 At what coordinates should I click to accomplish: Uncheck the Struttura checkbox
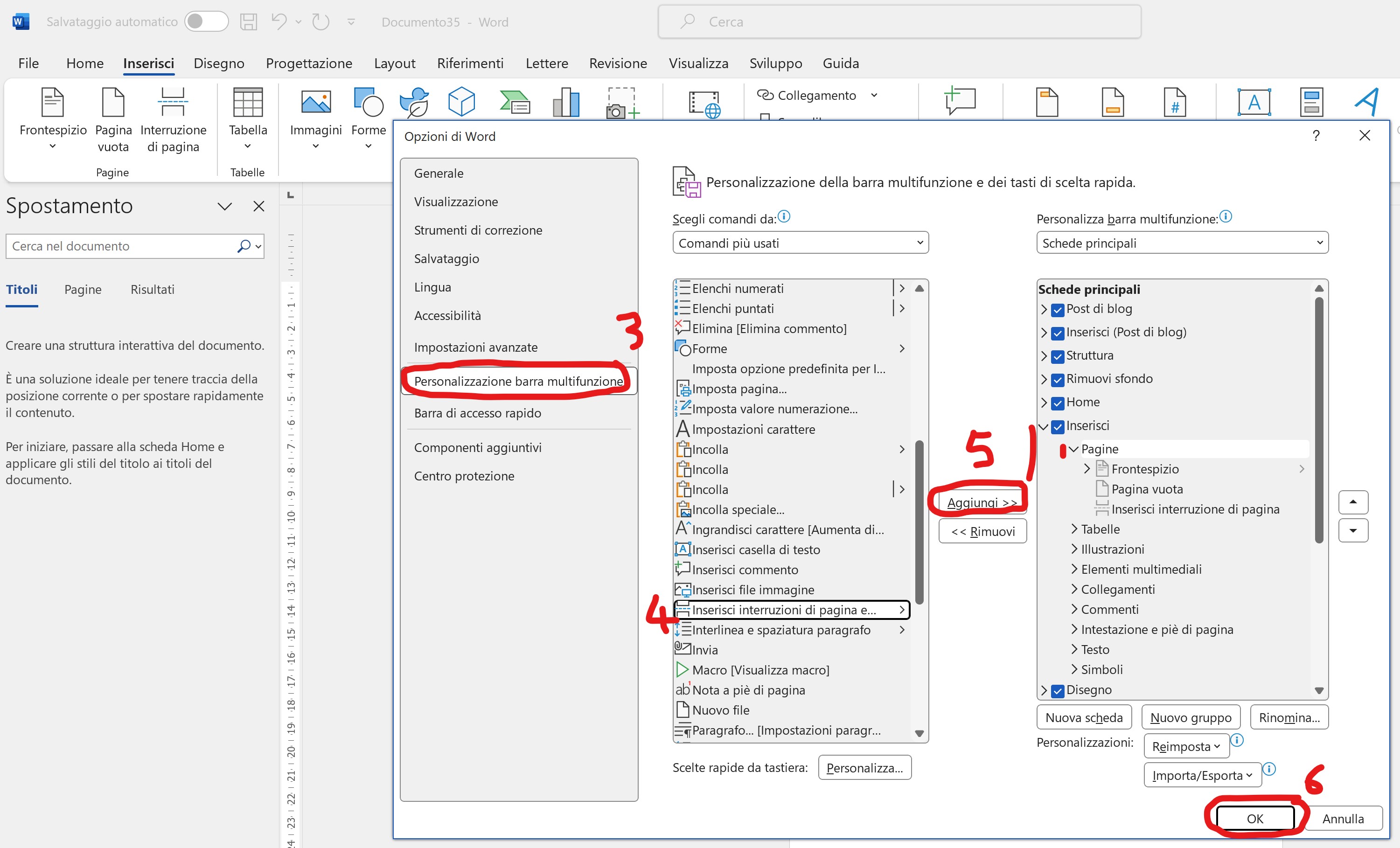click(1058, 356)
